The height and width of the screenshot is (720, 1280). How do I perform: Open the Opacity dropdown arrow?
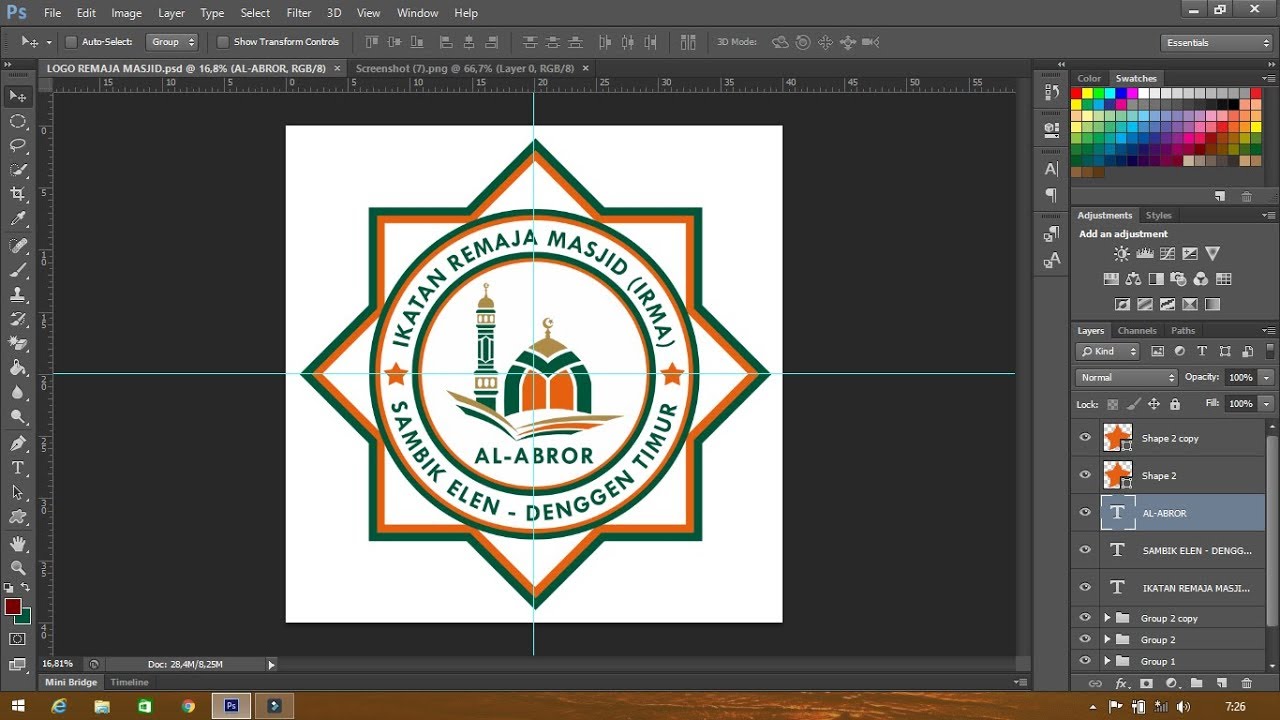click(x=1267, y=377)
